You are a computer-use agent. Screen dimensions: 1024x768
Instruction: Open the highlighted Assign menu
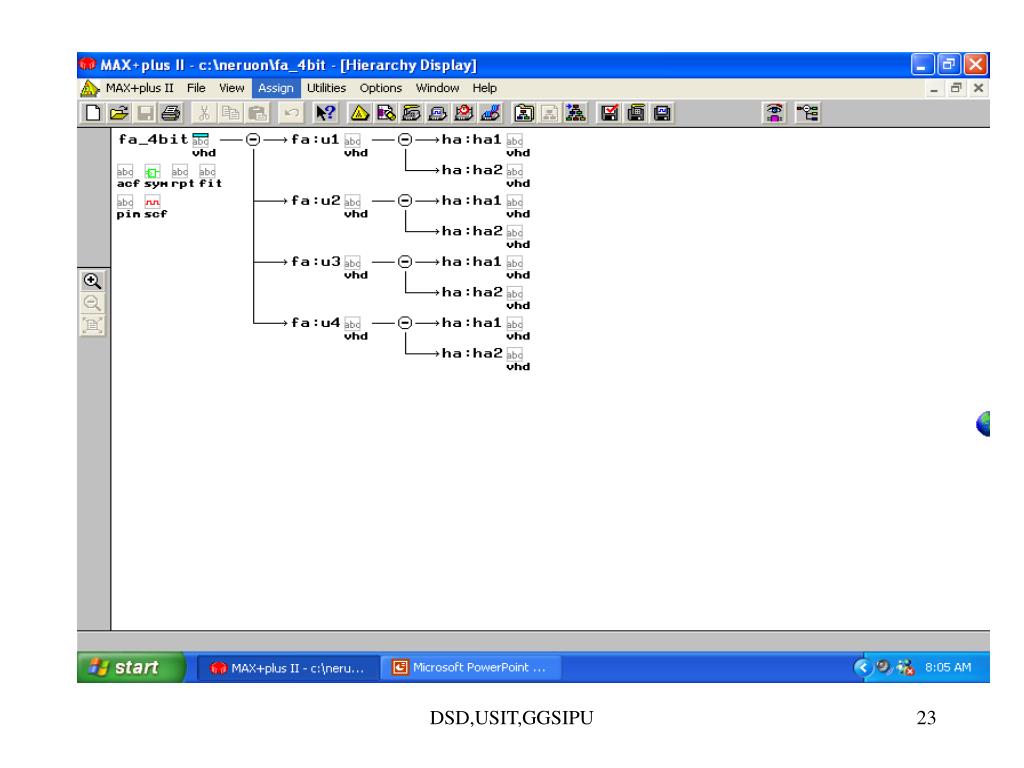click(x=276, y=88)
